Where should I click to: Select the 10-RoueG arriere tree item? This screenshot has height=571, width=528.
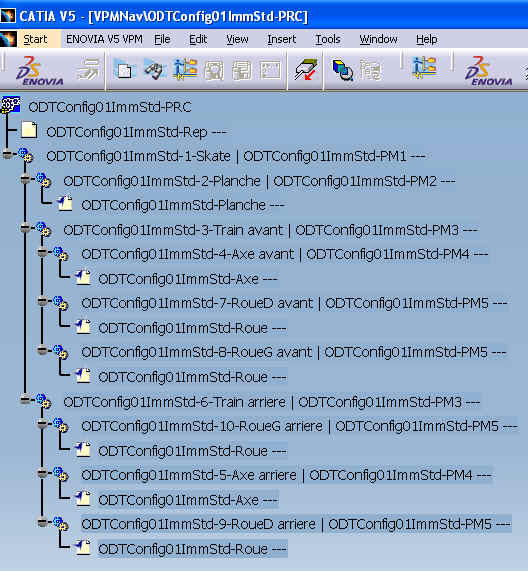coord(299,426)
